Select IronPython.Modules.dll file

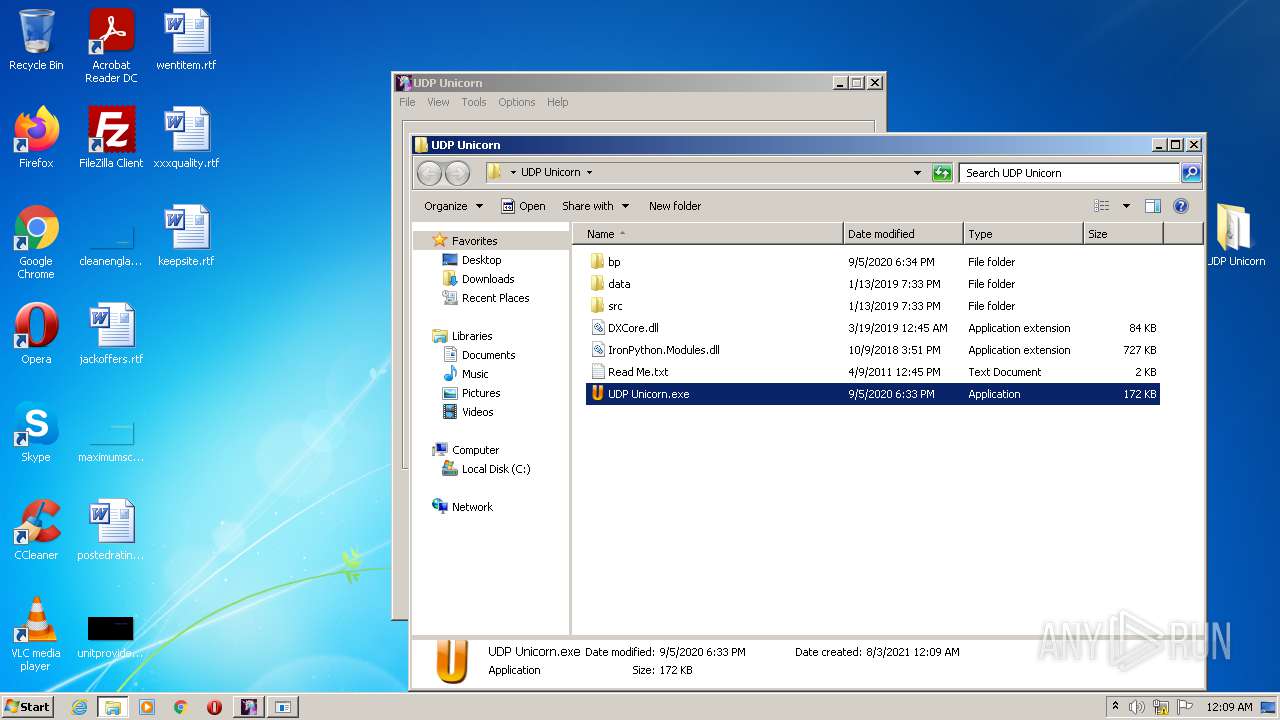point(664,350)
